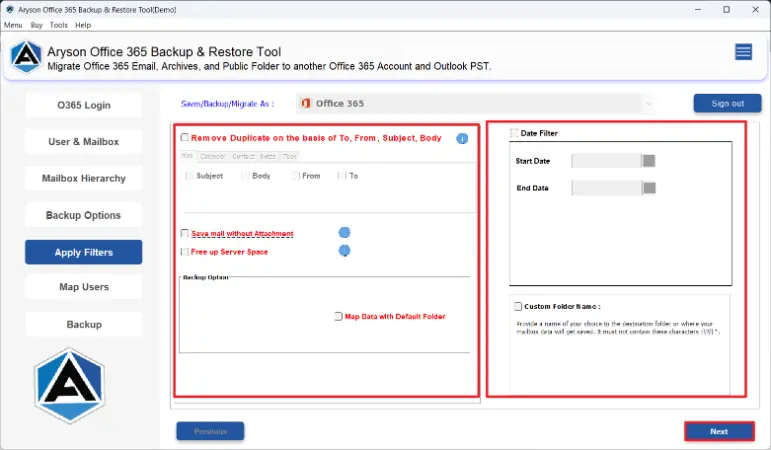Enable Save mail without Attachment

pyautogui.click(x=185, y=233)
